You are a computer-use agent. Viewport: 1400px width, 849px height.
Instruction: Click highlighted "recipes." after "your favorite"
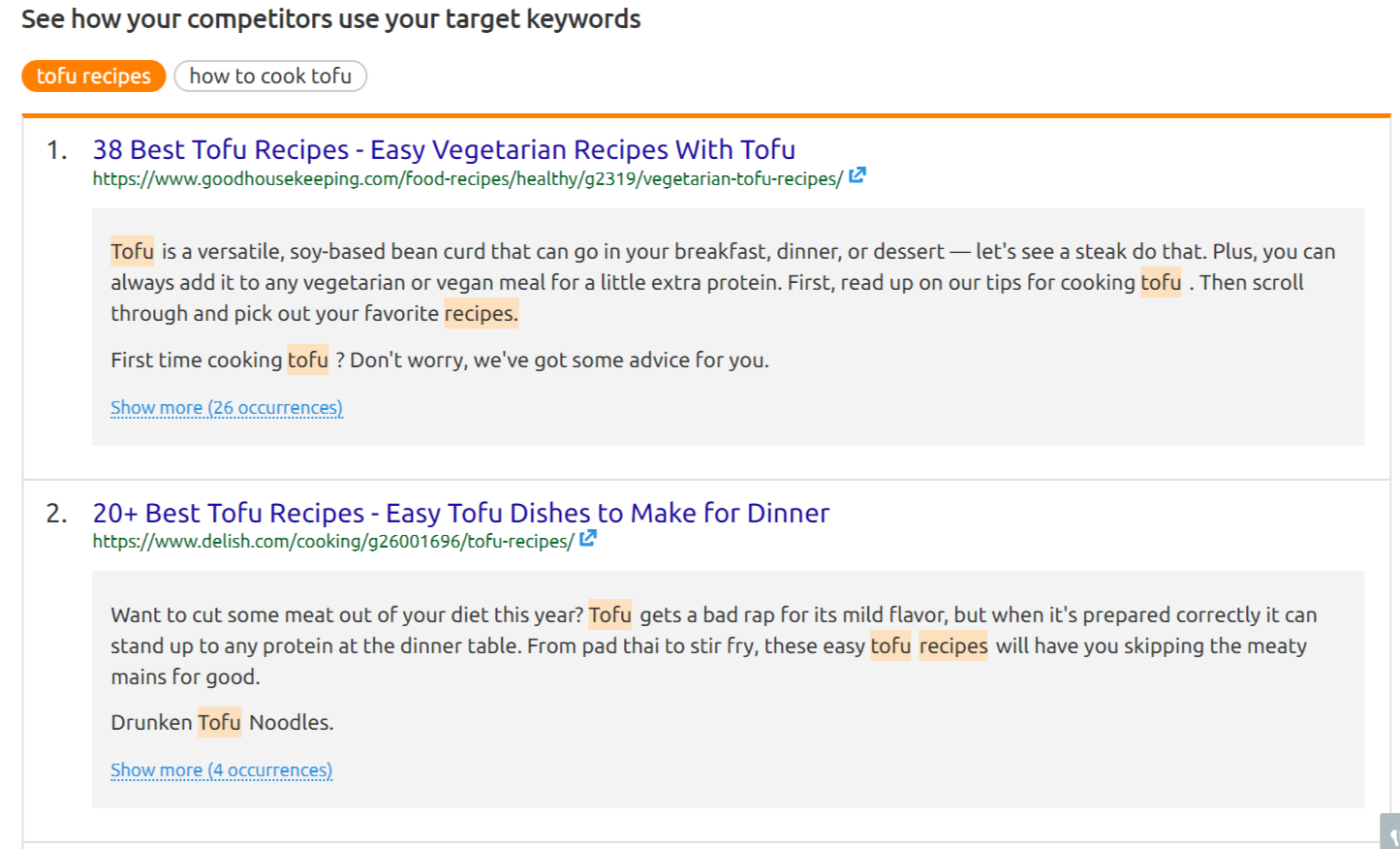481,314
